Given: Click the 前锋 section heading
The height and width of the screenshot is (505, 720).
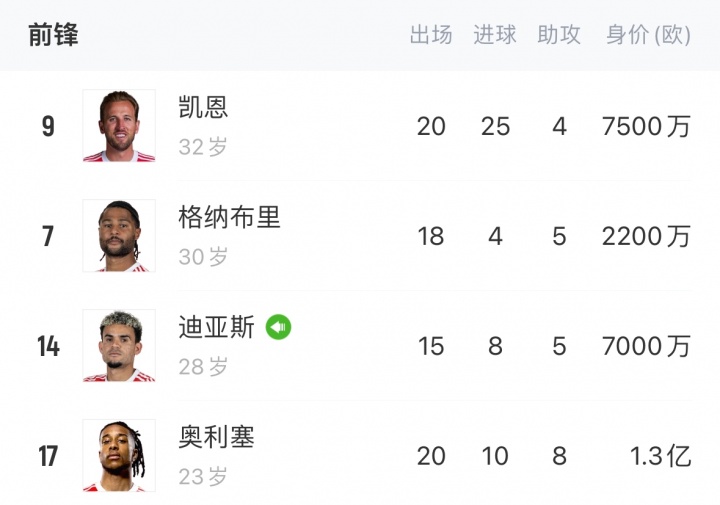Looking at the screenshot, I should [x=53, y=35].
